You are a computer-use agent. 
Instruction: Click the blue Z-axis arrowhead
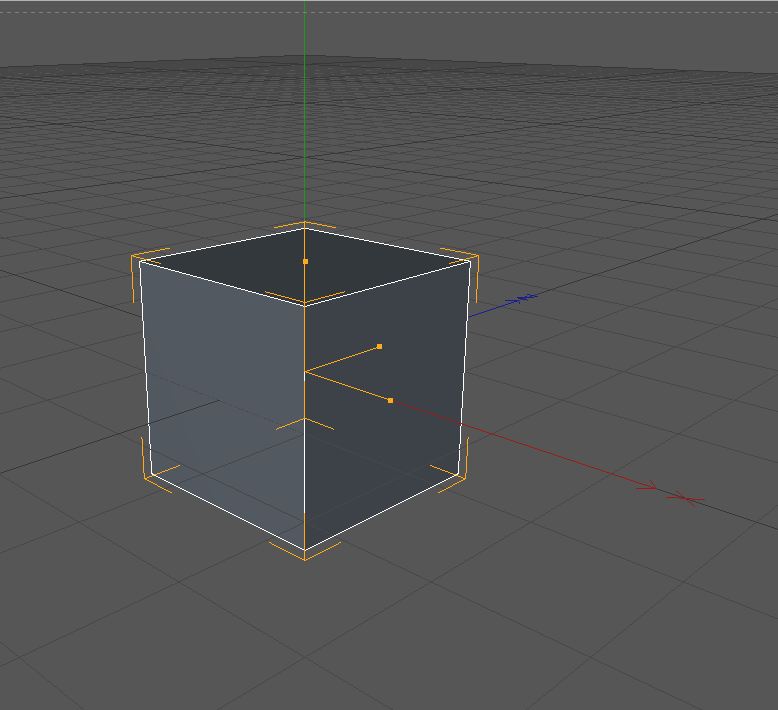tap(515, 300)
